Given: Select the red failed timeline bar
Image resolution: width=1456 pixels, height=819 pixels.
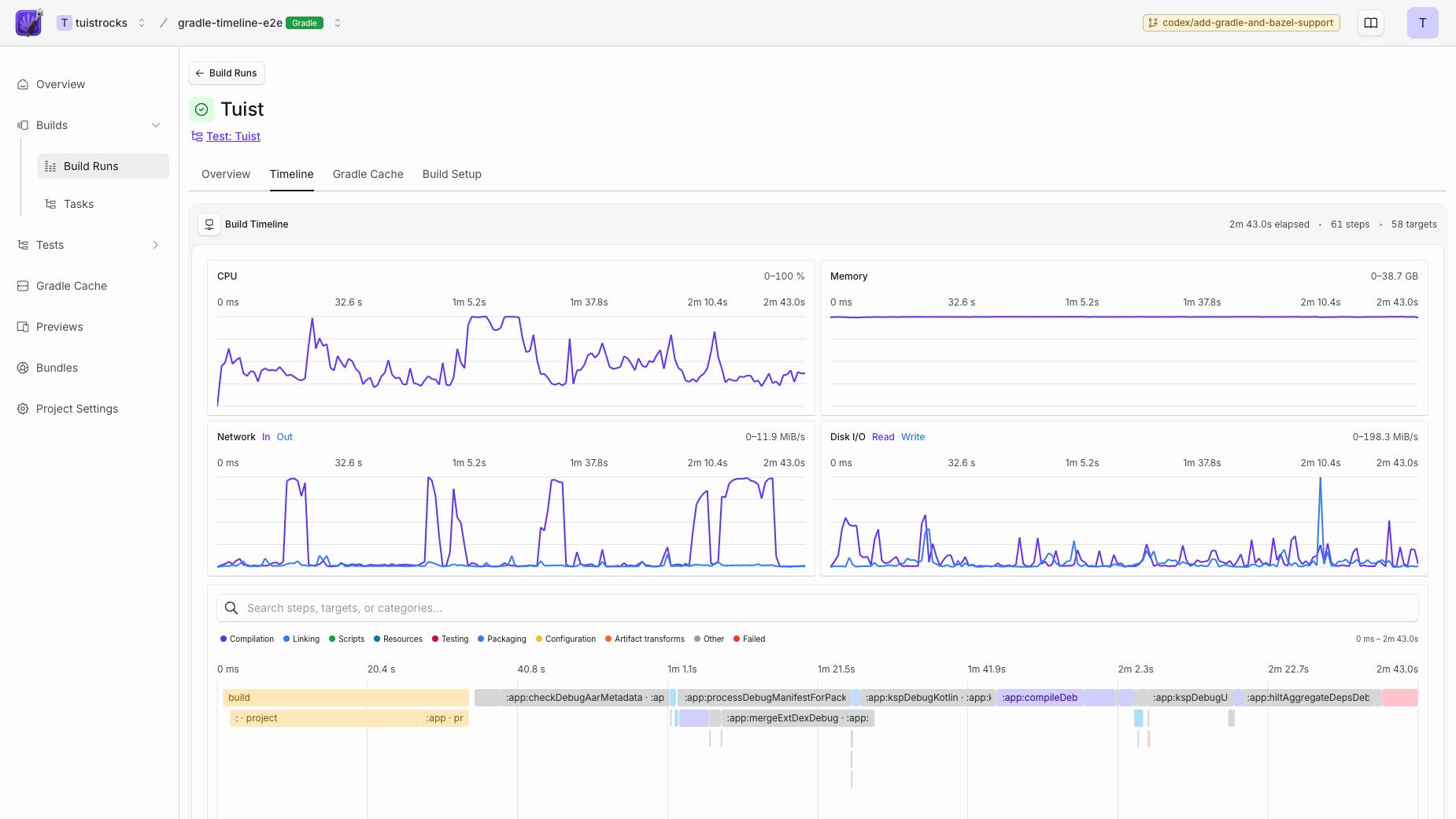Looking at the screenshot, I should tap(1400, 698).
